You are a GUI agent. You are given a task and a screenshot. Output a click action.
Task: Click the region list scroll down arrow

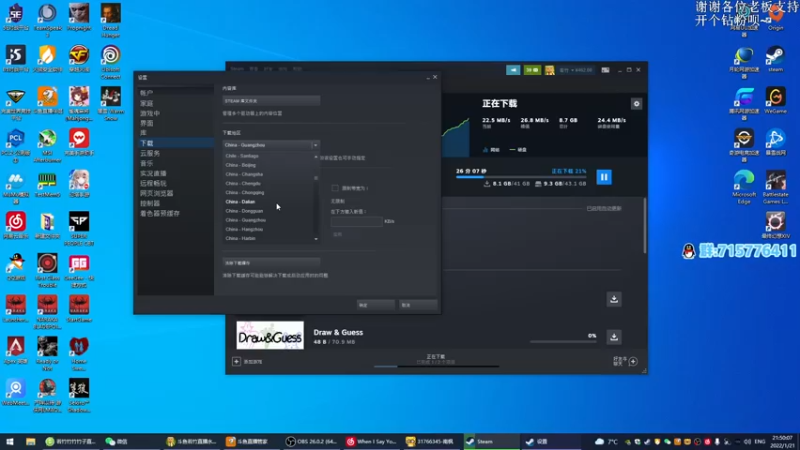[316, 239]
